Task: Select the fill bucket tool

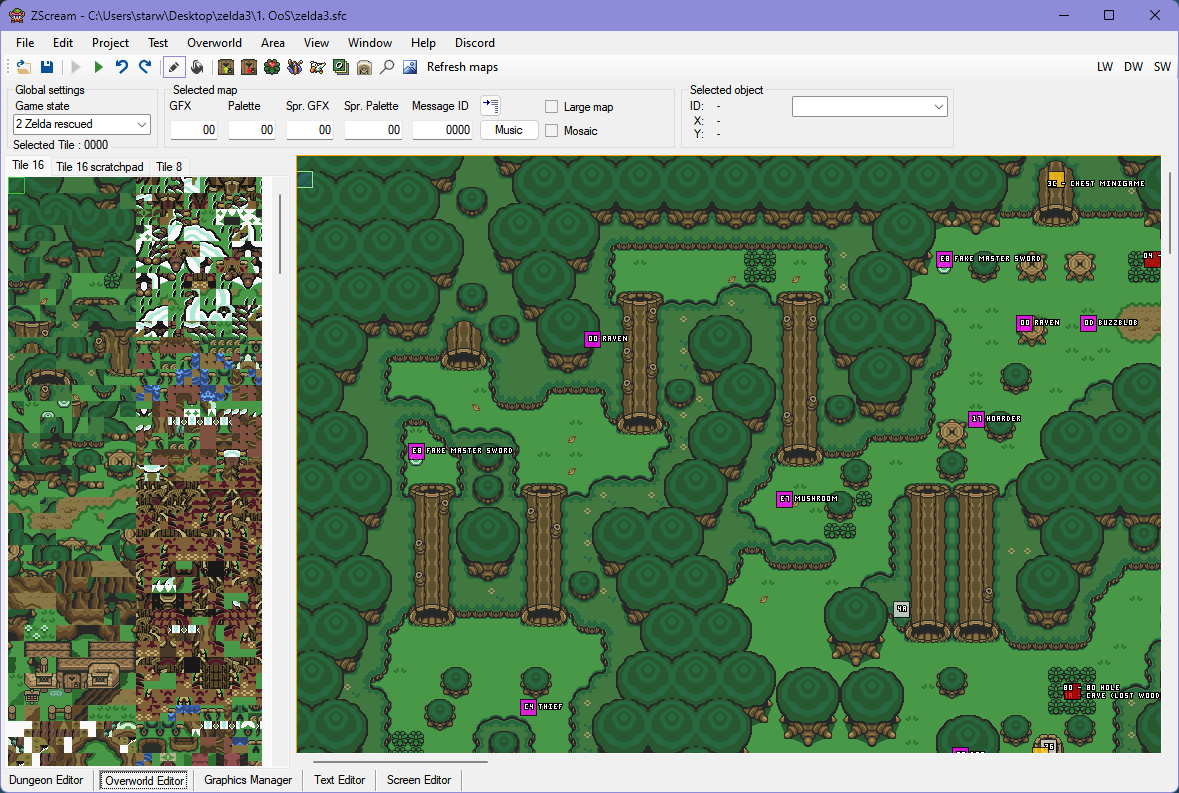Action: (x=197, y=67)
